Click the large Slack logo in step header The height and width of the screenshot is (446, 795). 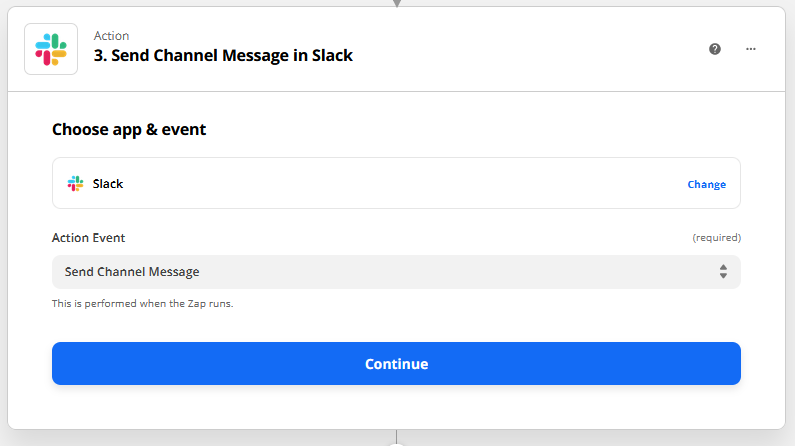51,49
